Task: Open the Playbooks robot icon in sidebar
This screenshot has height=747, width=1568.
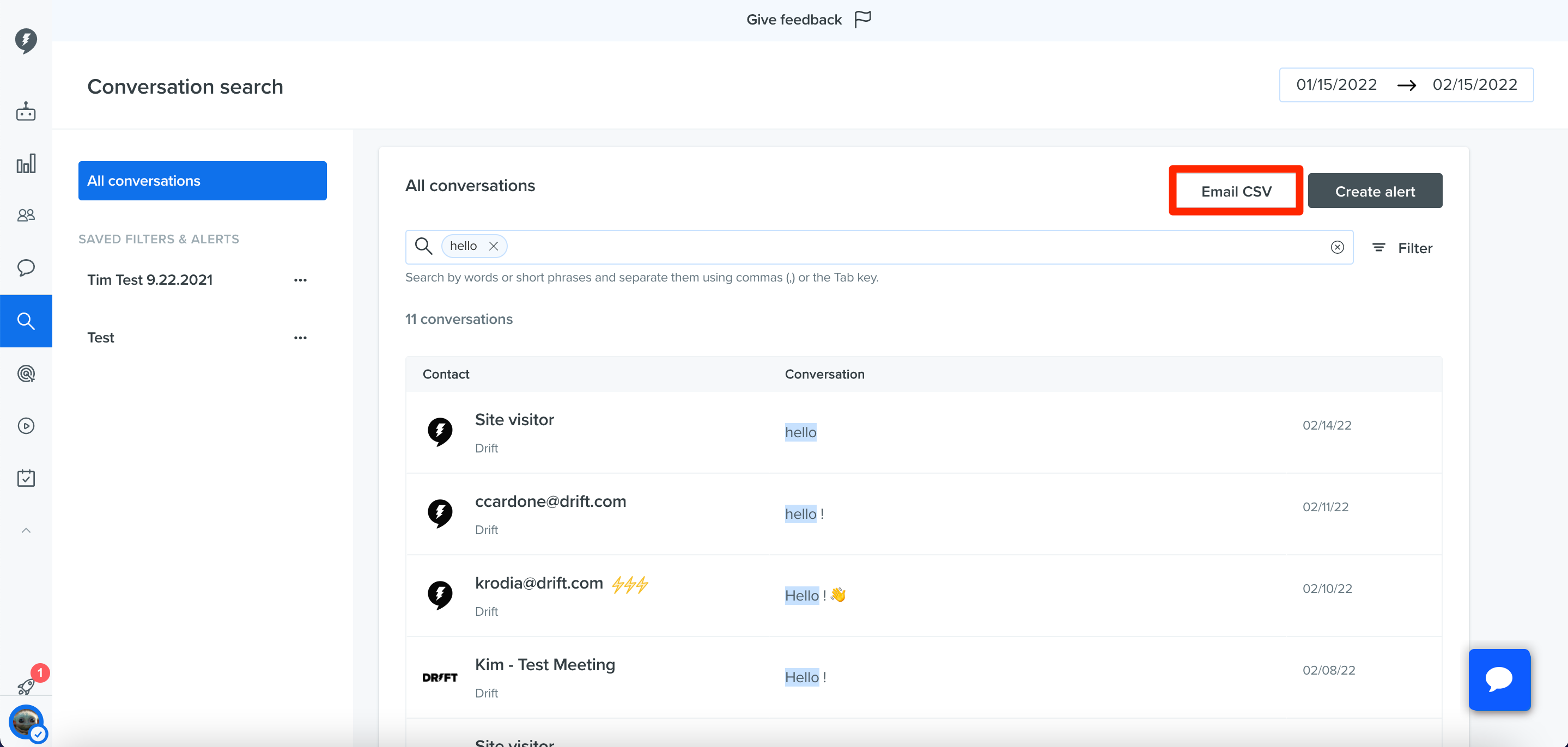Action: [26, 111]
